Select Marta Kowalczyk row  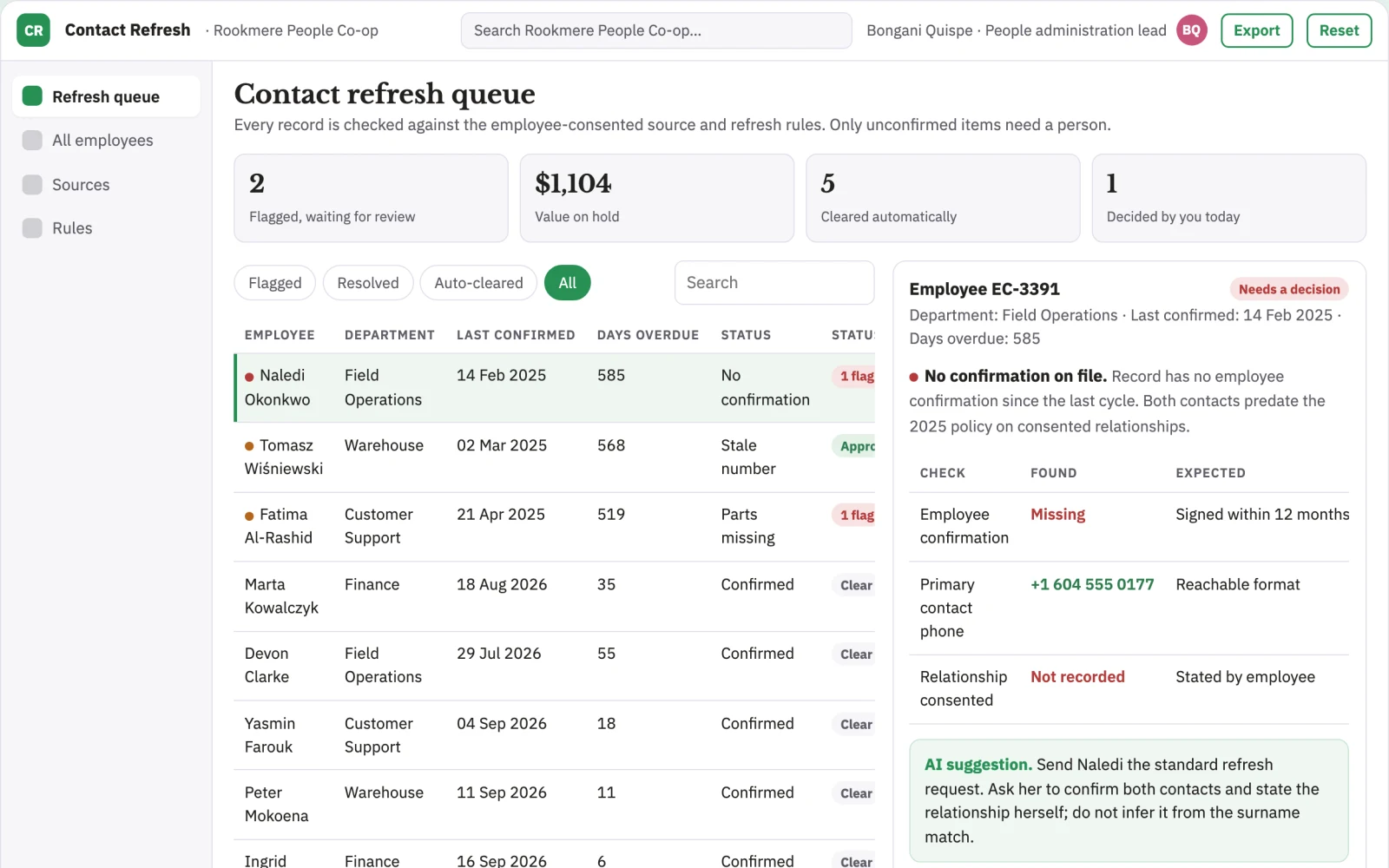click(555, 596)
